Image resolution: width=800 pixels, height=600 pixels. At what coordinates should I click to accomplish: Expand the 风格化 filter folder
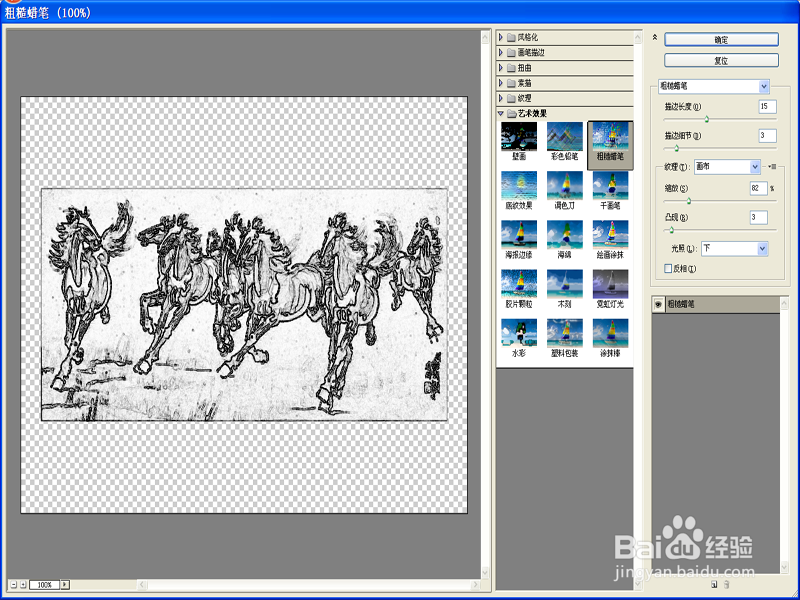501,37
